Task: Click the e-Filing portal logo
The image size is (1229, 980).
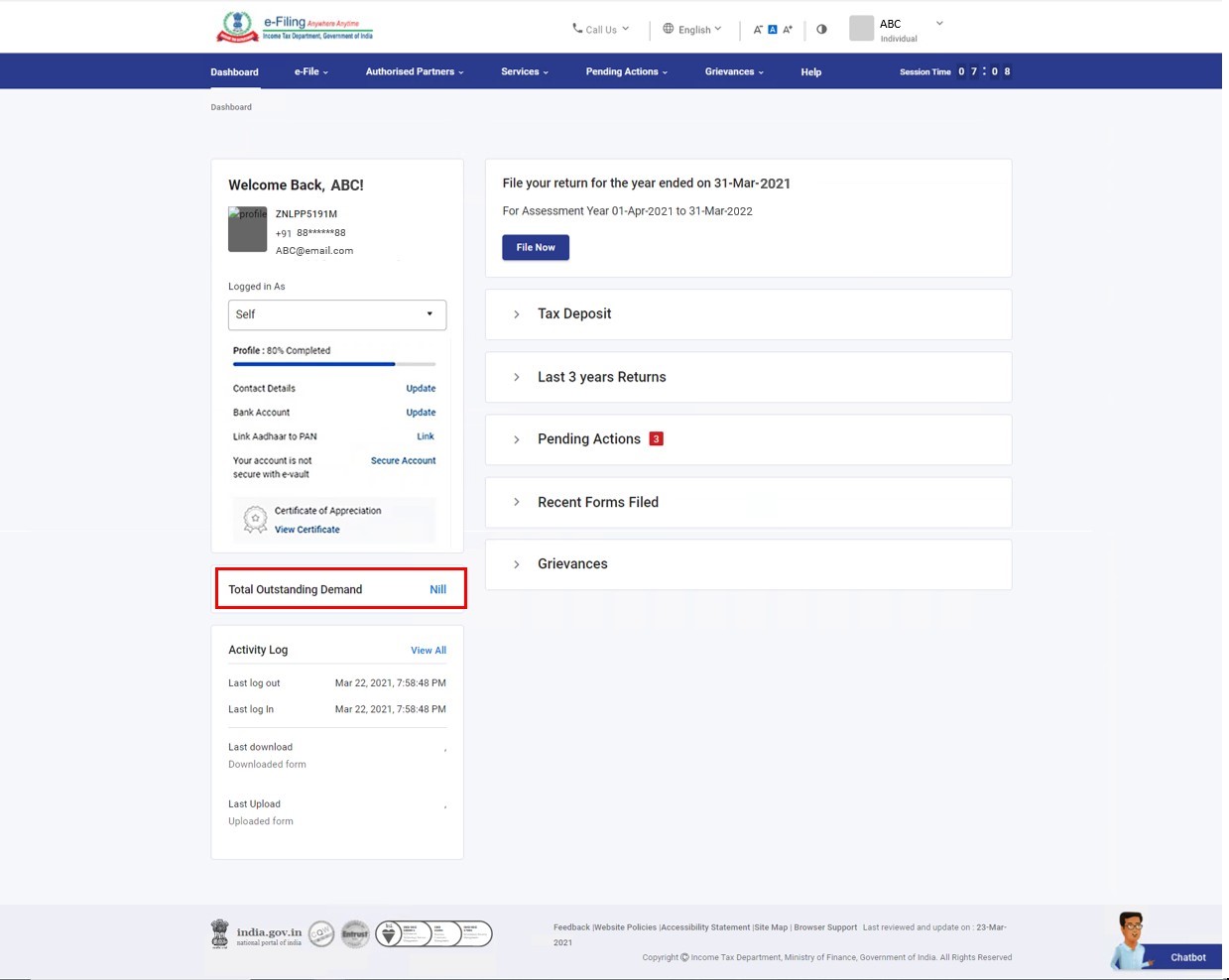Action: 295,27
